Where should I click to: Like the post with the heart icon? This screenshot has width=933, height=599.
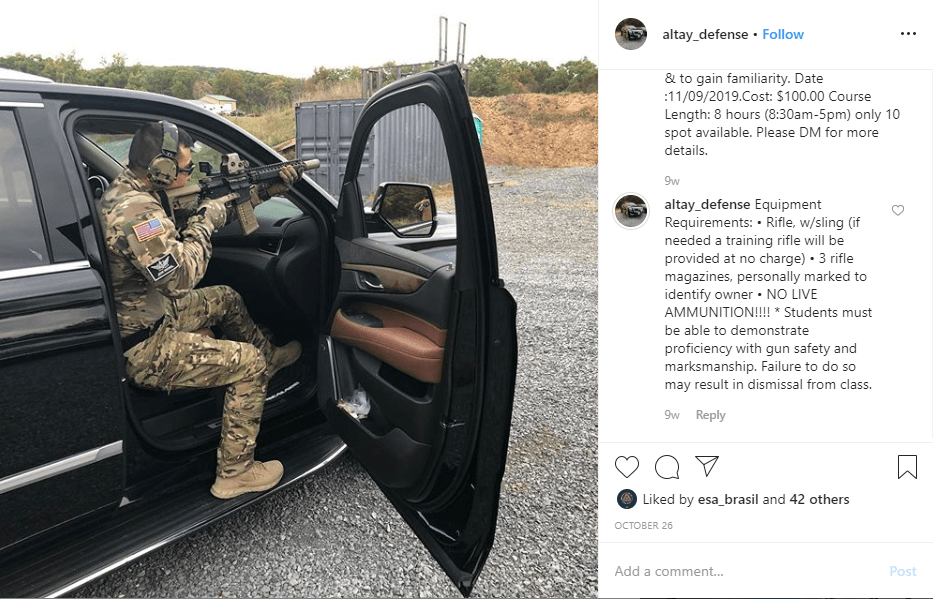coord(627,467)
